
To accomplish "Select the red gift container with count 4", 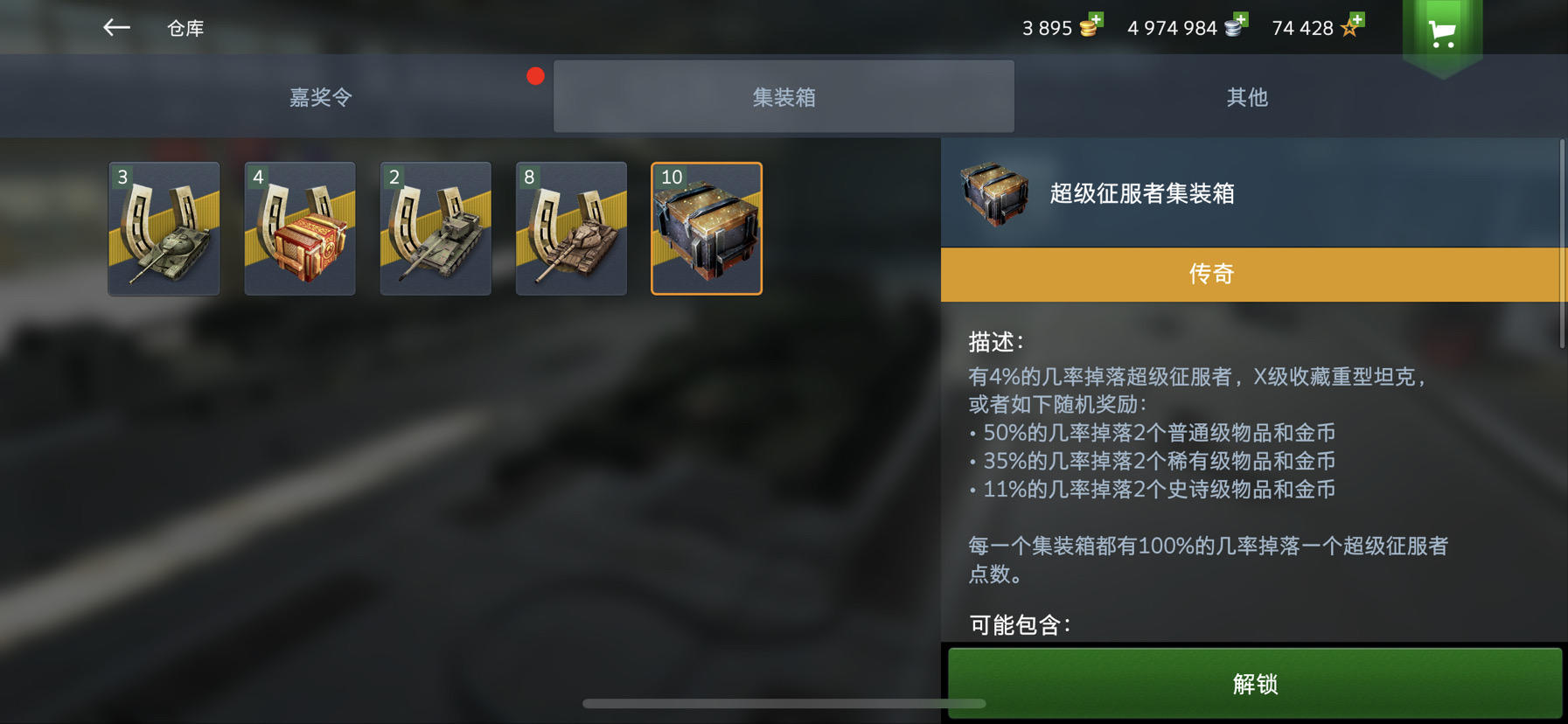I will click(300, 228).
